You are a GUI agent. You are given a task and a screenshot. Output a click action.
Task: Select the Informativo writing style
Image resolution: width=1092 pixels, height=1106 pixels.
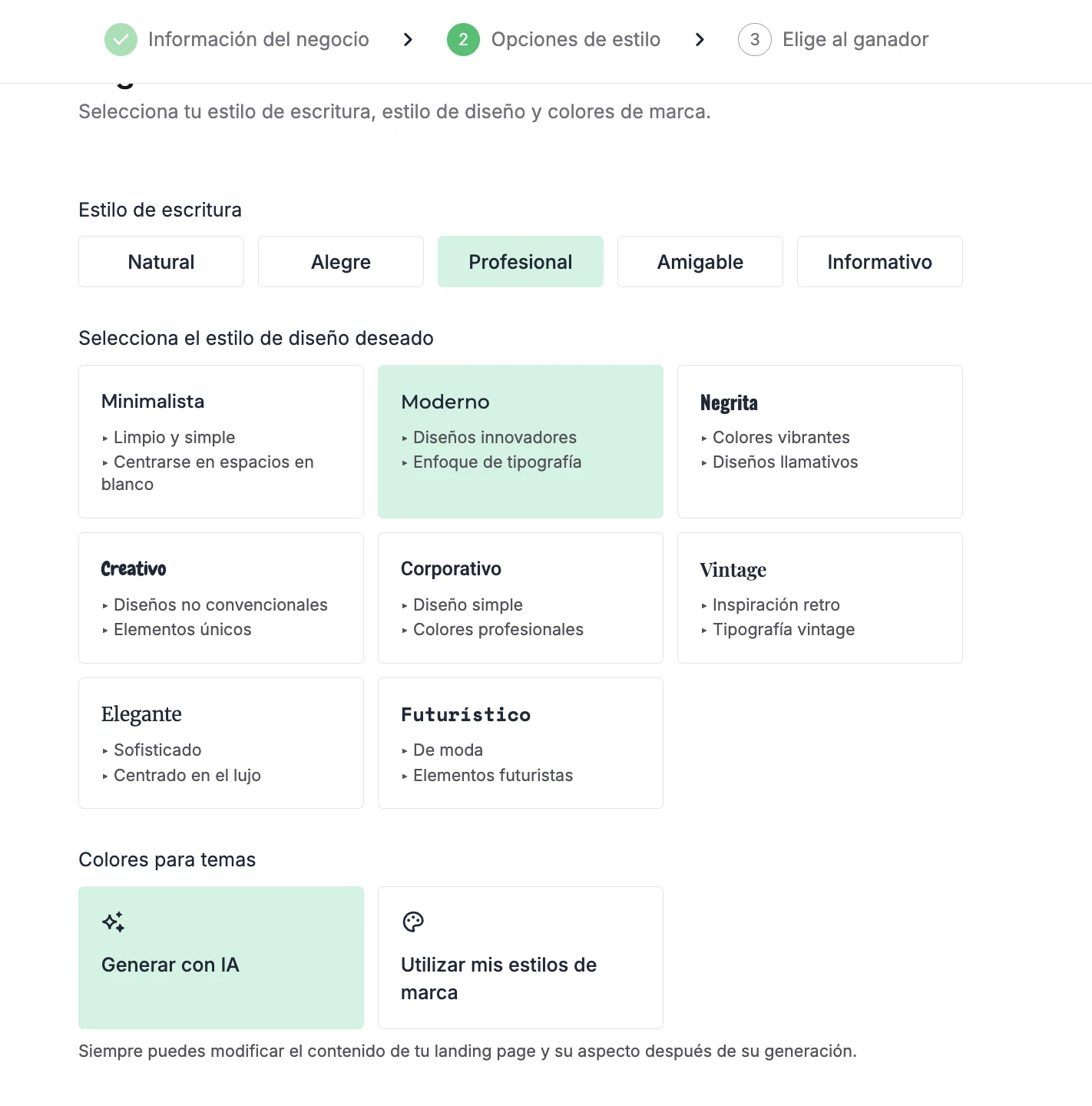pyautogui.click(x=879, y=261)
